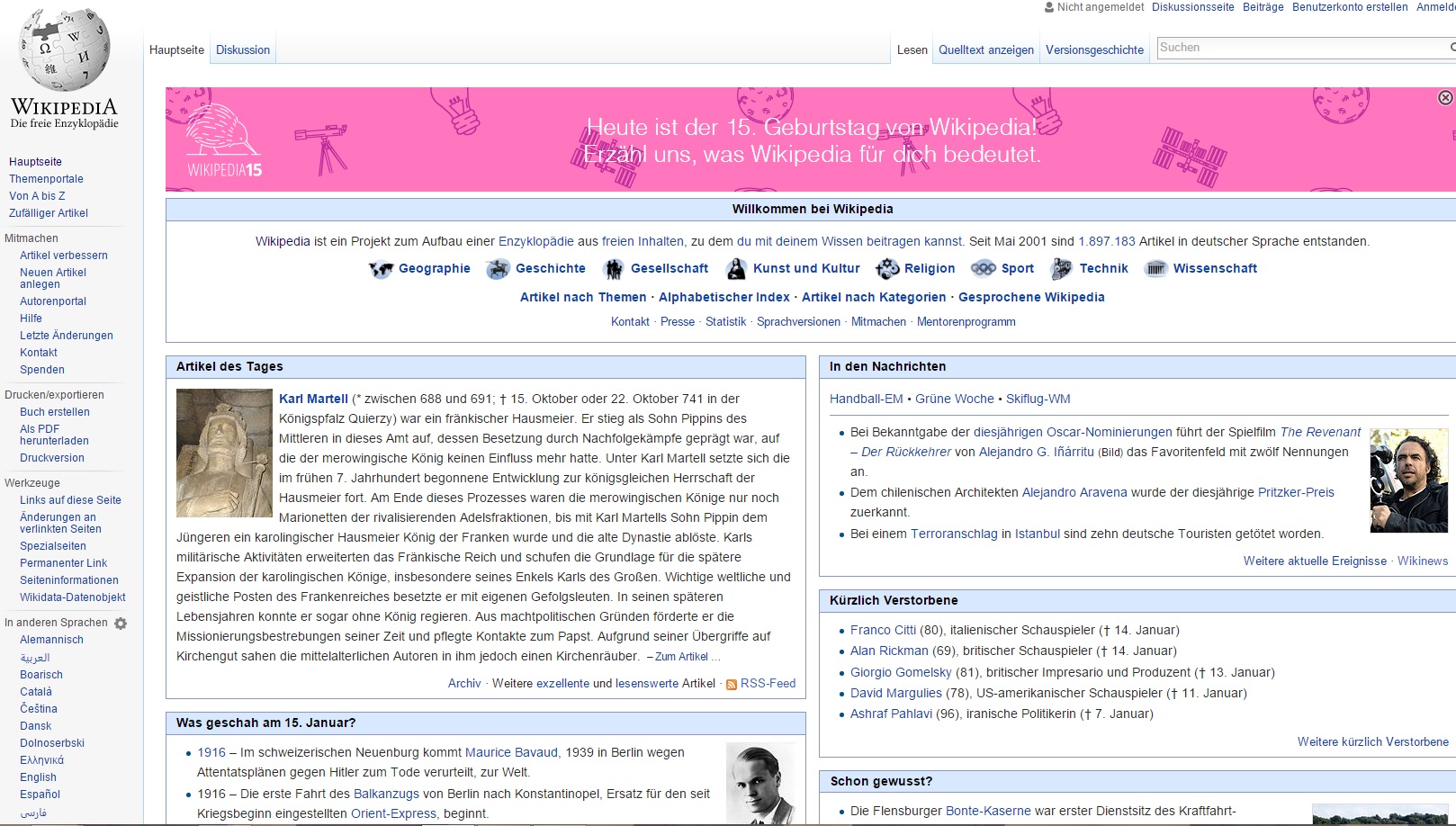Open the Druckversion link

point(52,458)
